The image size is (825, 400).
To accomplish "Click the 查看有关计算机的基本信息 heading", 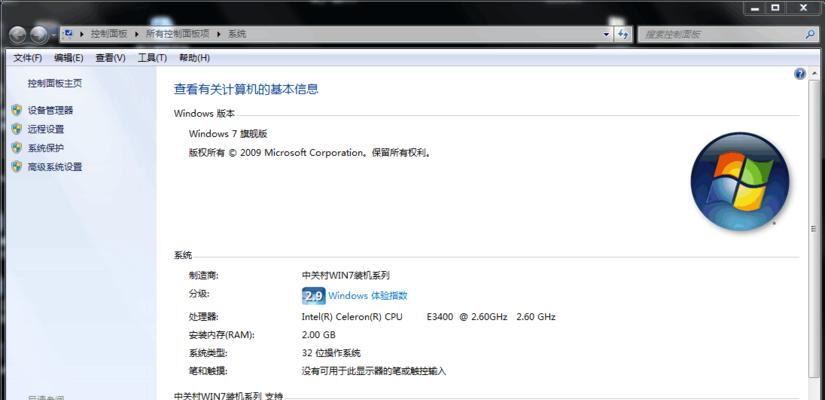I will click(x=246, y=89).
